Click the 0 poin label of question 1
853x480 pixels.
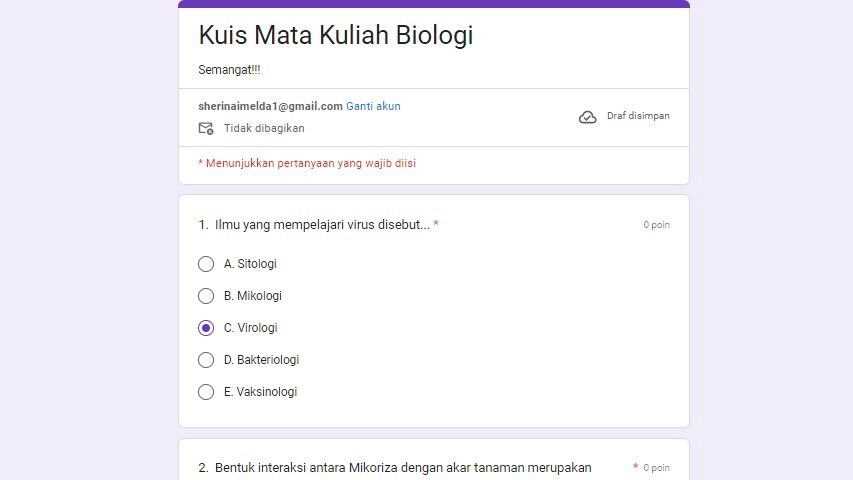656,225
